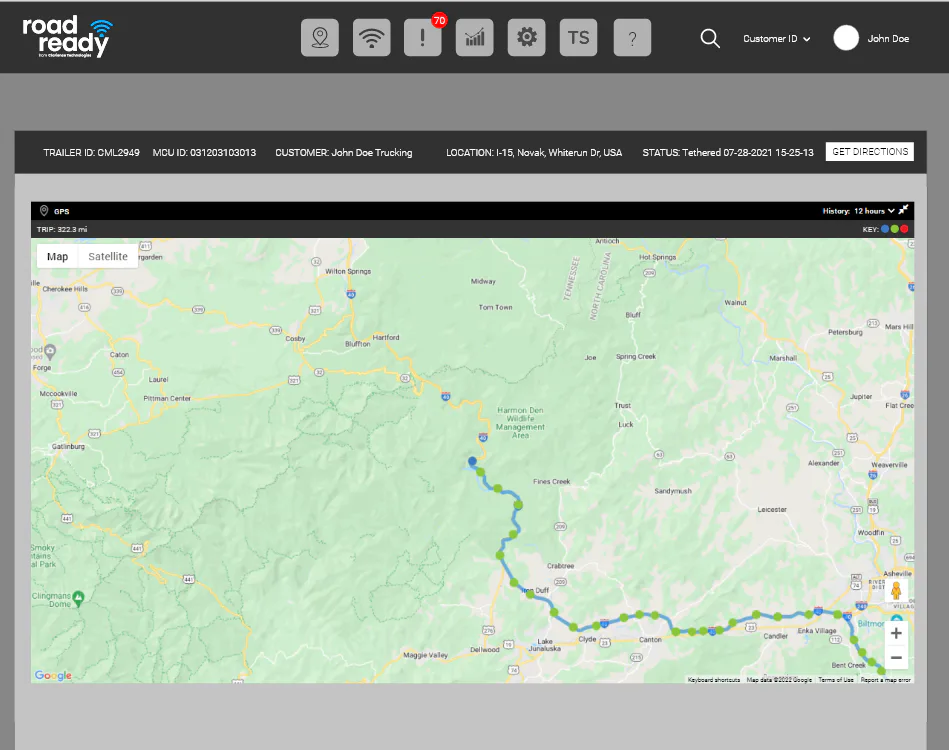Open the map location pin toolbar icon
This screenshot has height=750, width=949.
click(320, 38)
